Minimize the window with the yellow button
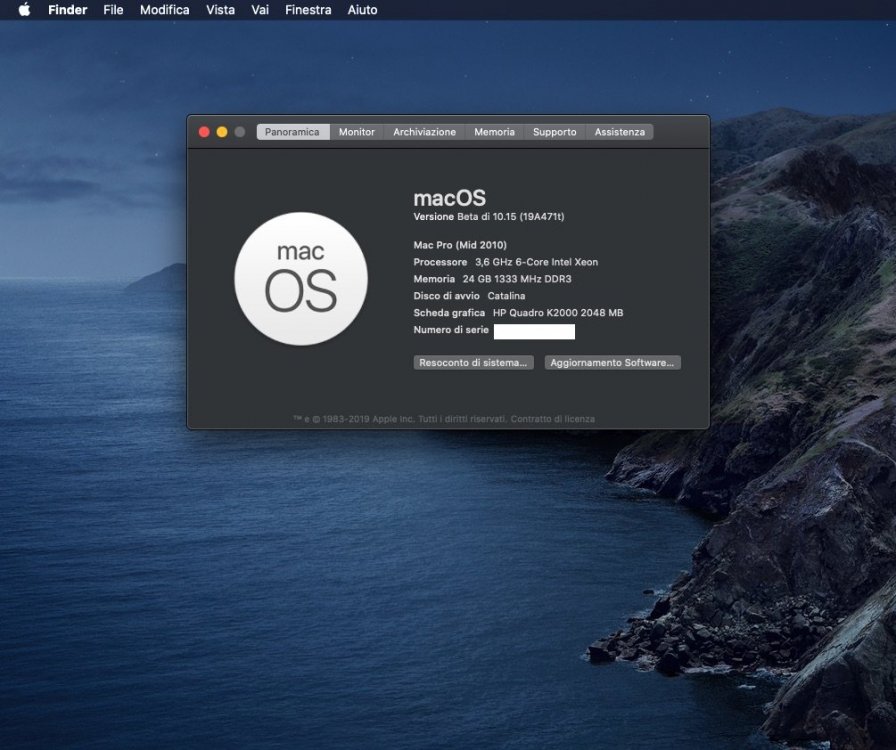896x750 pixels. pyautogui.click(x=222, y=132)
